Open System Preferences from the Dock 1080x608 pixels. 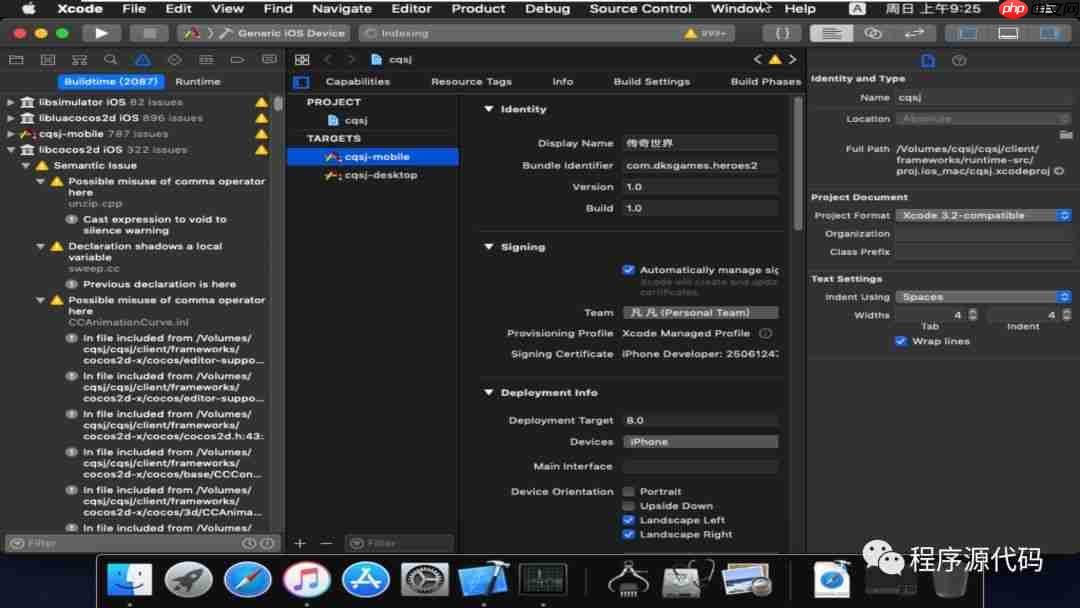(424, 580)
